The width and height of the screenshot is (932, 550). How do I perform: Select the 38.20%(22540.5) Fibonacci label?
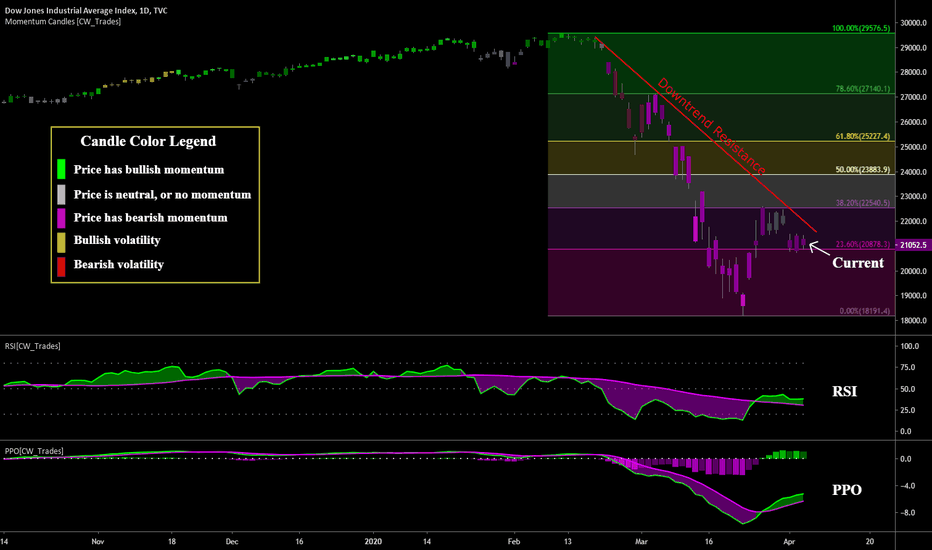click(862, 203)
